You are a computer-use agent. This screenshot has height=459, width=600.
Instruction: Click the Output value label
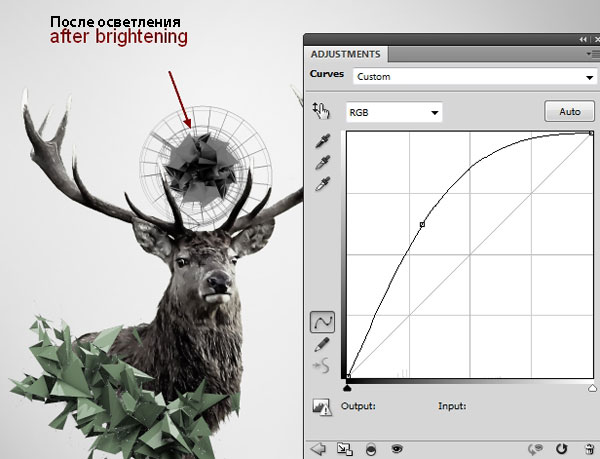click(358, 406)
